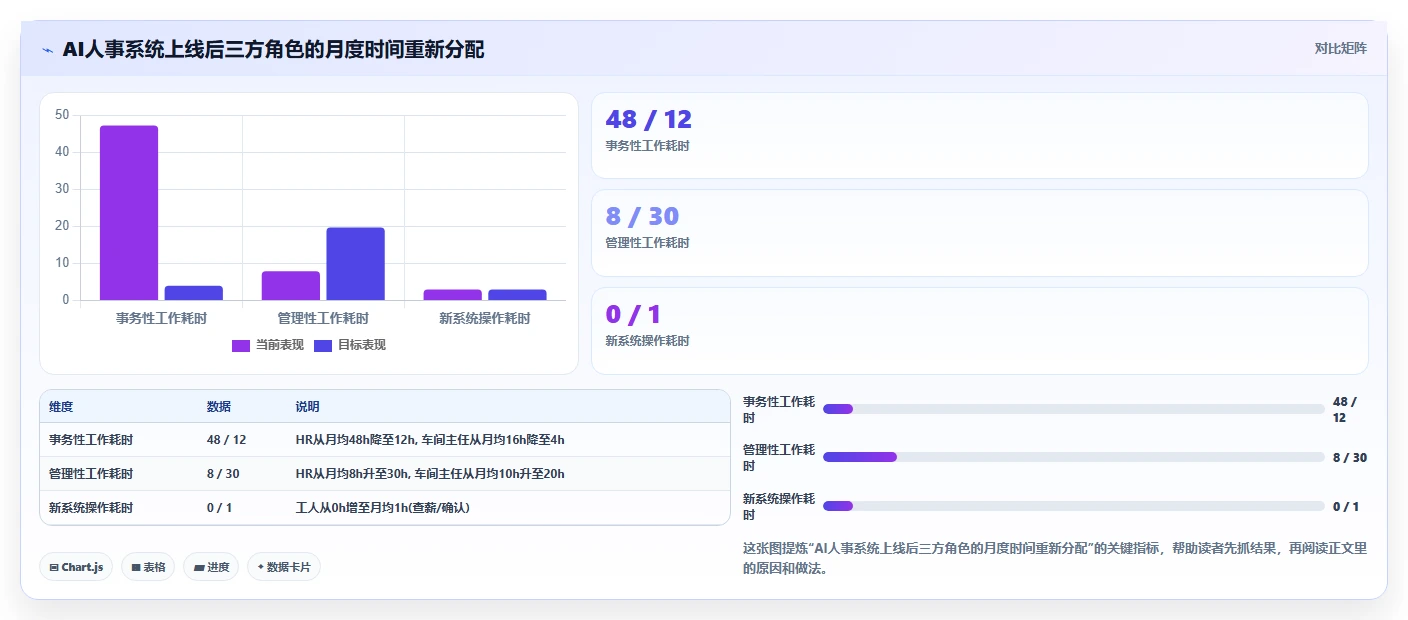
Task: Click the 说明 column header
Action: pos(308,407)
